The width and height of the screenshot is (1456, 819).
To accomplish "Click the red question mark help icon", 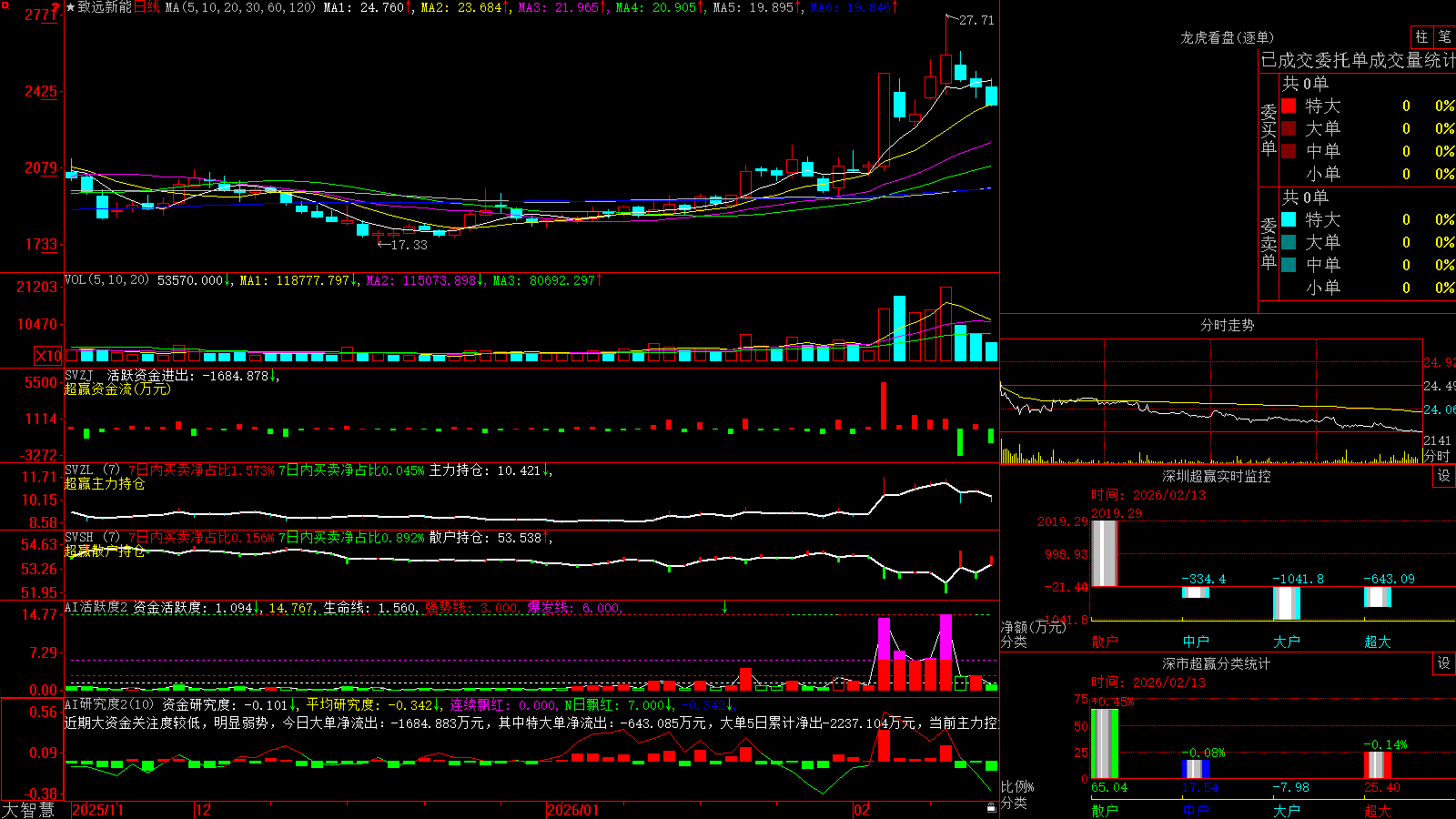I will coord(56,8).
